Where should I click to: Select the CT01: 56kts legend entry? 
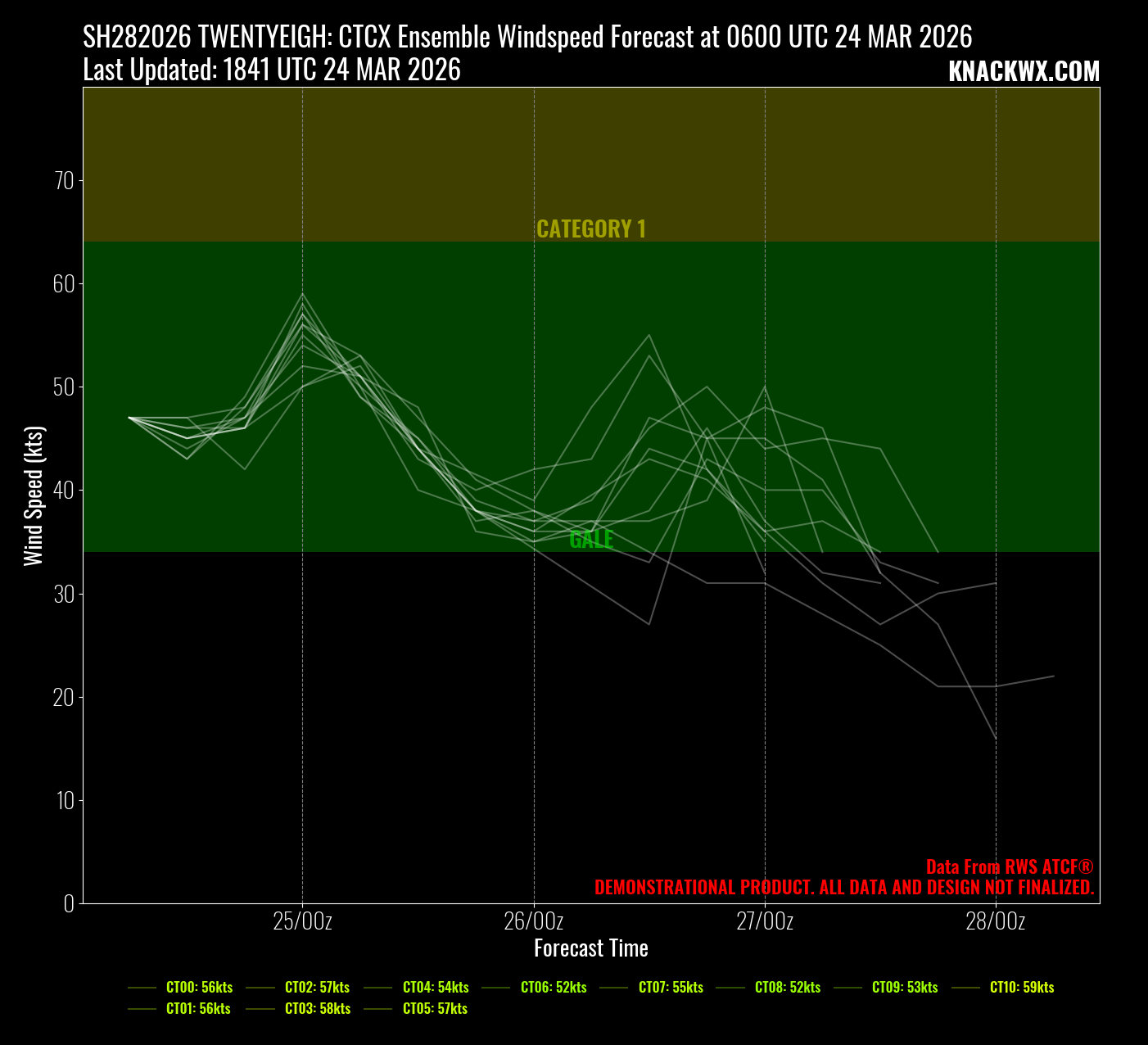pos(198,1009)
